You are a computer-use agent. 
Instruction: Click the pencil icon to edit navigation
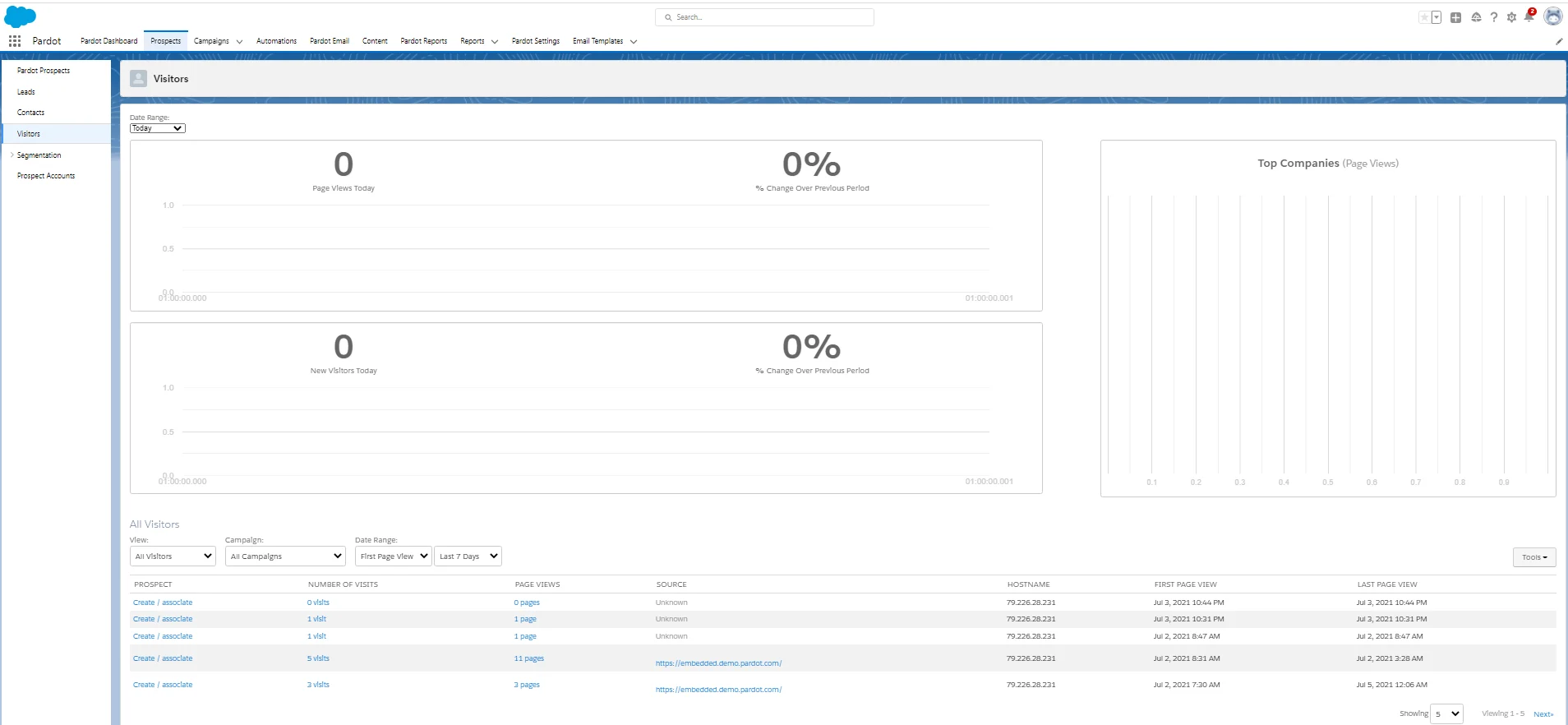(x=1559, y=41)
